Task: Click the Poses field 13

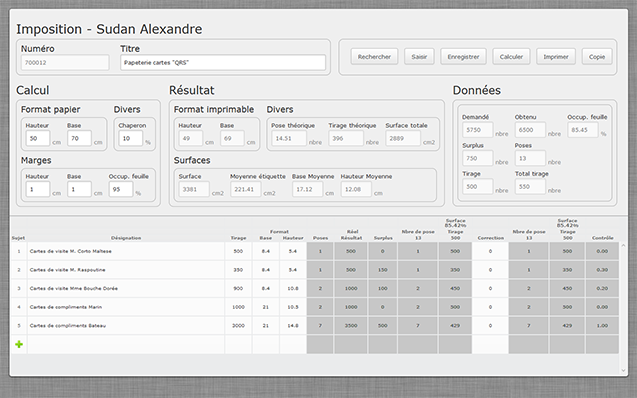Action: 530,158
